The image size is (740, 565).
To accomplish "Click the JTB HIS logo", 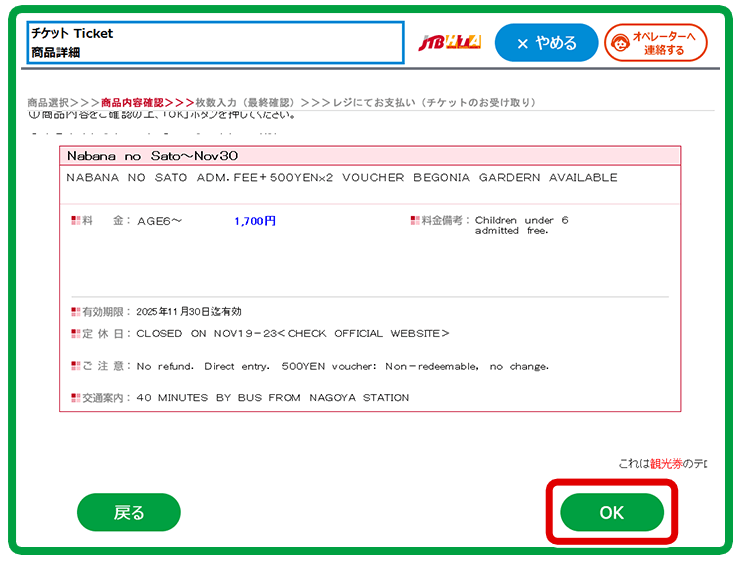I will pyautogui.click(x=449, y=43).
